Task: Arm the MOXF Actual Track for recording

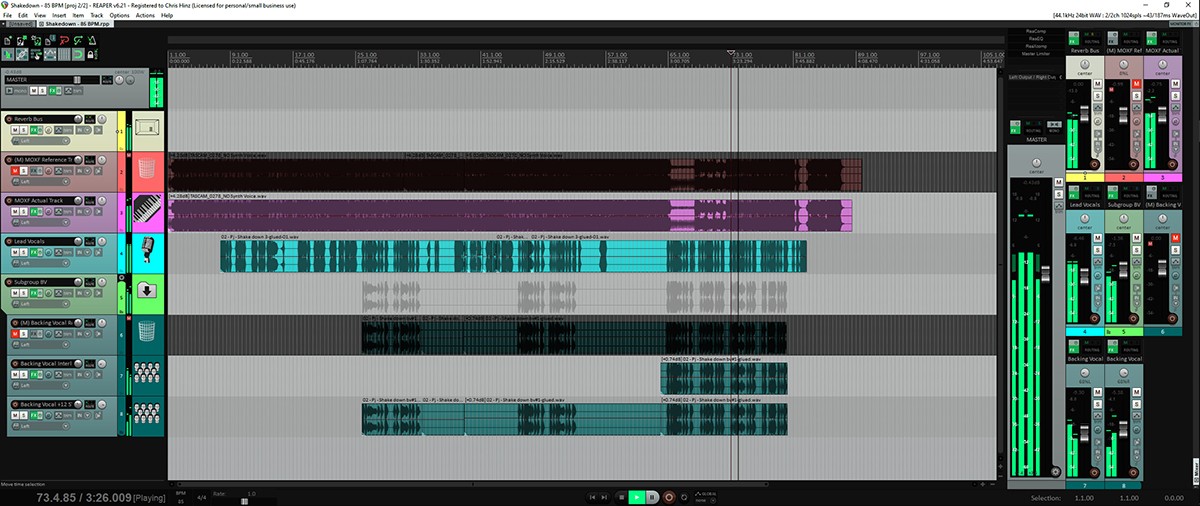Action: click(9, 201)
